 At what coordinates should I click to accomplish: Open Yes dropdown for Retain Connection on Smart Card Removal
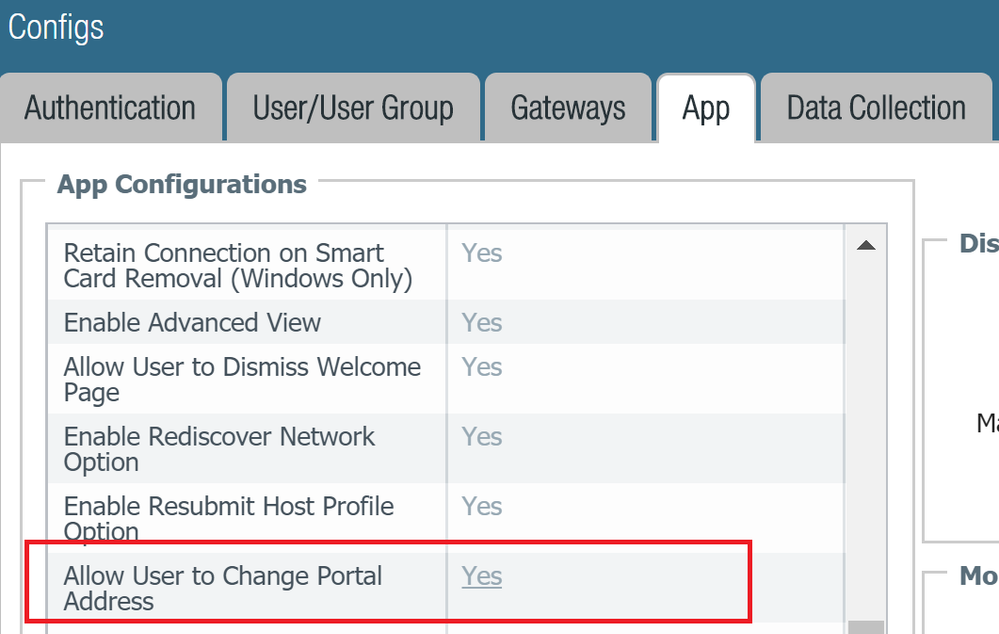click(482, 253)
